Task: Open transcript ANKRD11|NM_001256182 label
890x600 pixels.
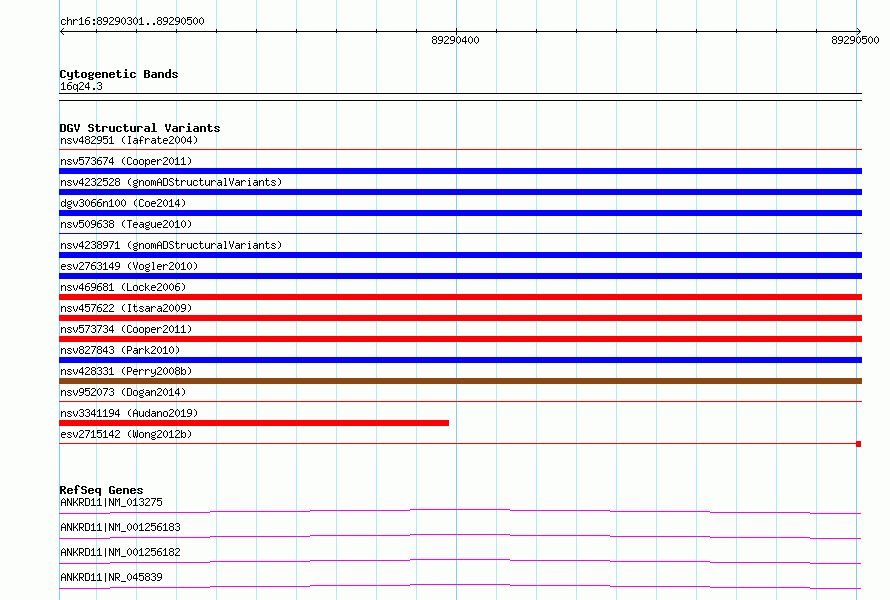Action: click(120, 552)
